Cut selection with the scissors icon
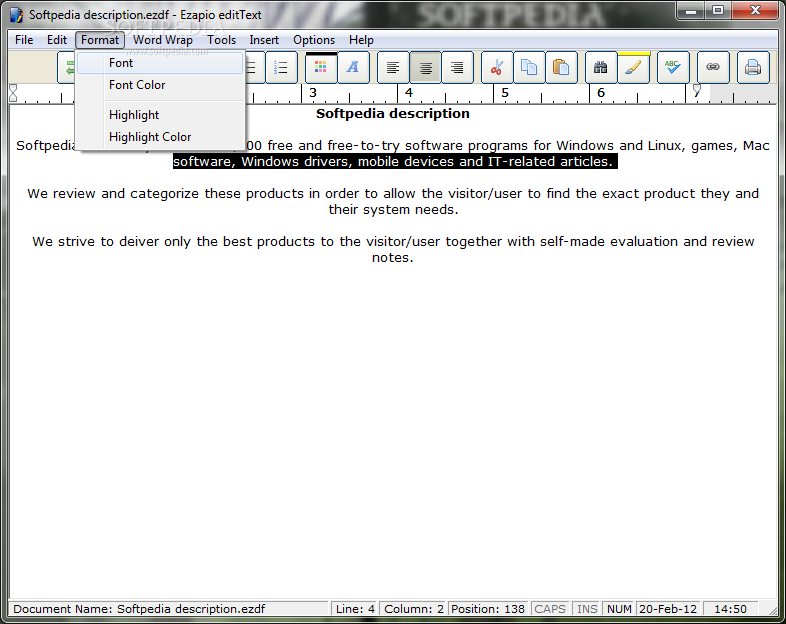The width and height of the screenshot is (786, 624). tap(497, 68)
